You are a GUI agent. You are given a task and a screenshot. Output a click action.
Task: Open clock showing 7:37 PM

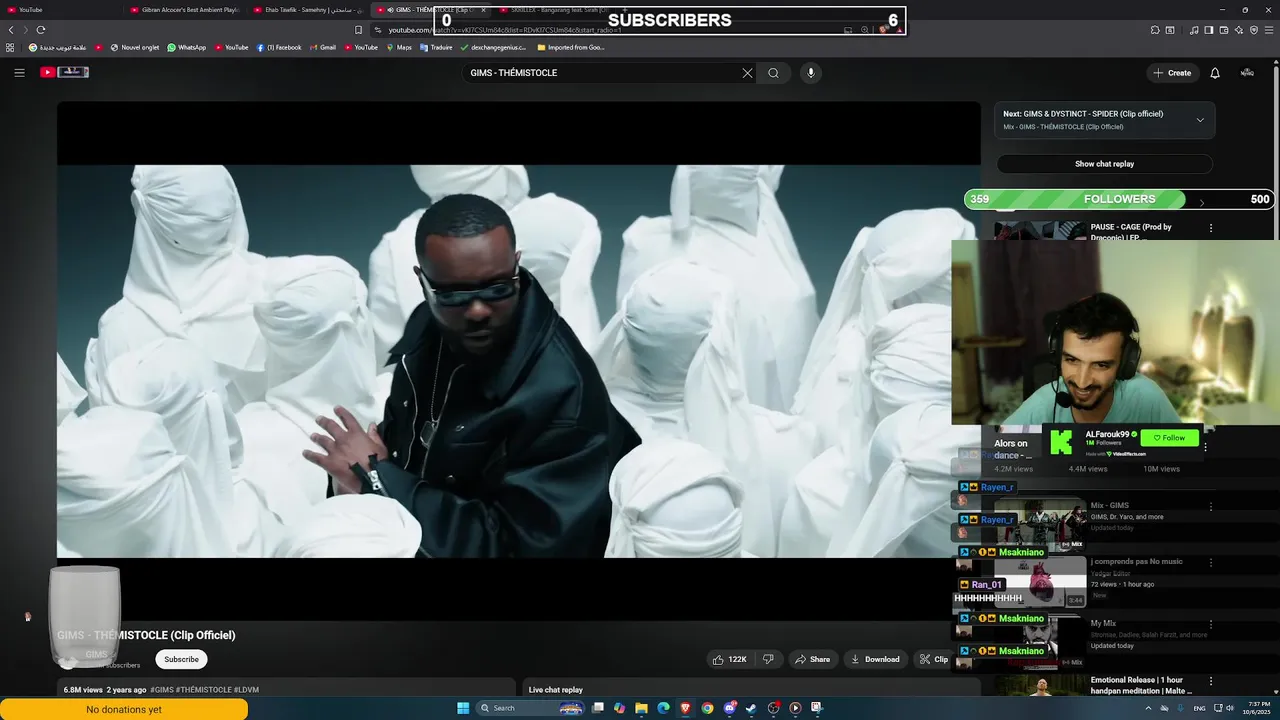1257,708
